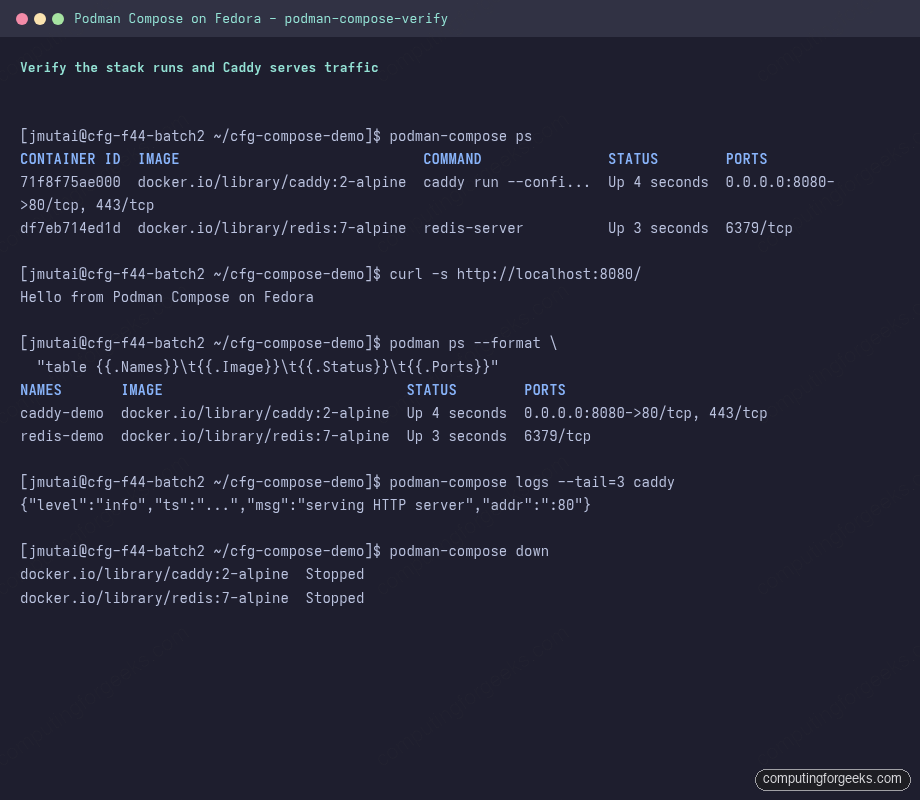The image size is (920, 800).
Task: Click the COMMAND column header
Action: pyautogui.click(x=452, y=159)
